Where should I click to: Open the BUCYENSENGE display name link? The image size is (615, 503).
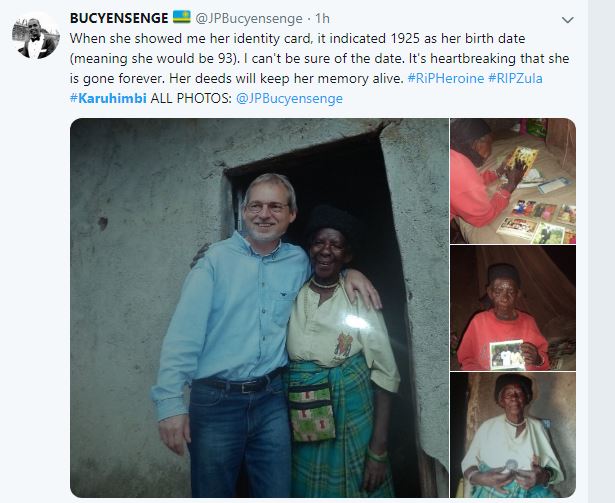click(119, 18)
